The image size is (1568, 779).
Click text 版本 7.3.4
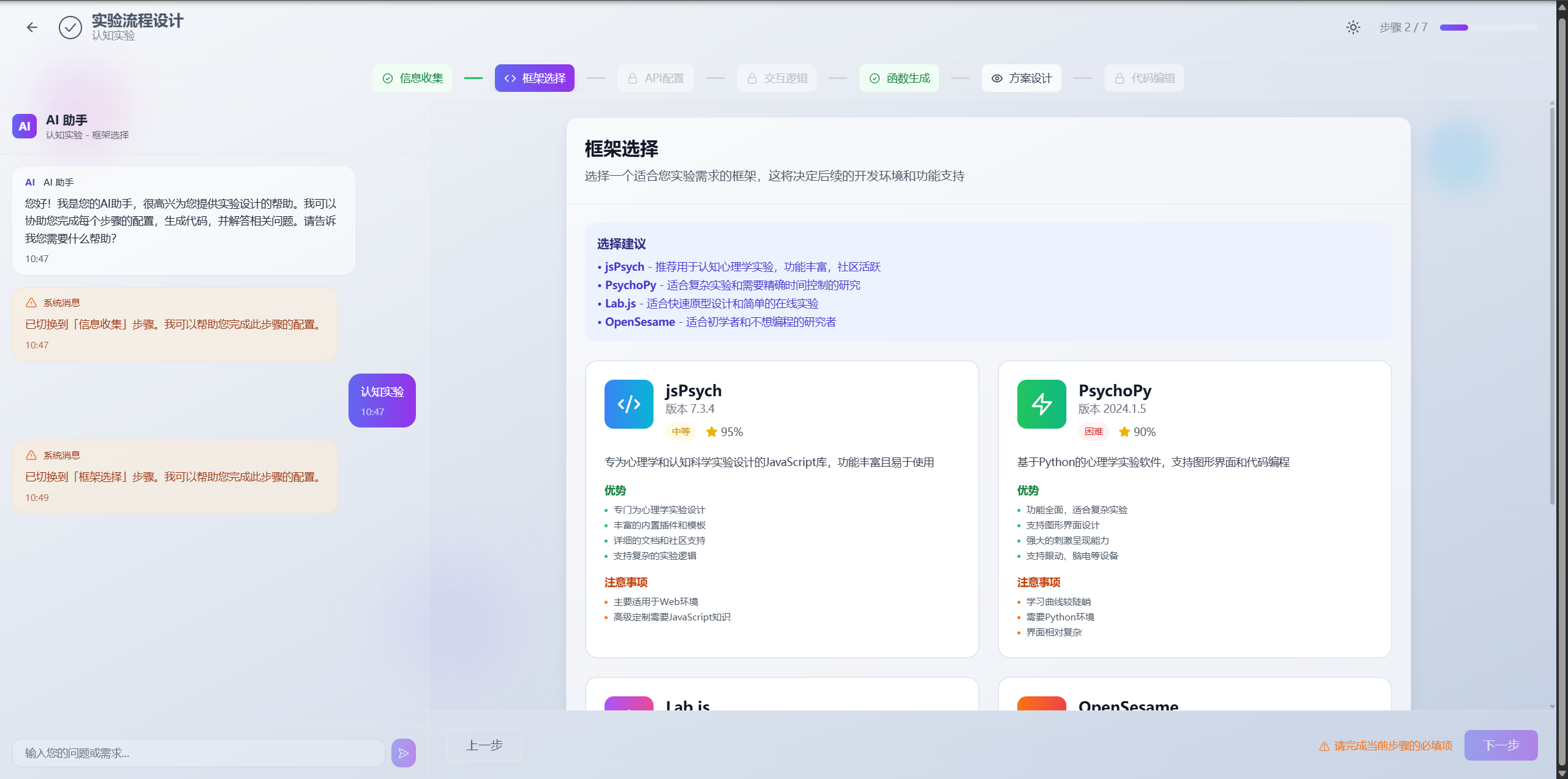(x=690, y=409)
